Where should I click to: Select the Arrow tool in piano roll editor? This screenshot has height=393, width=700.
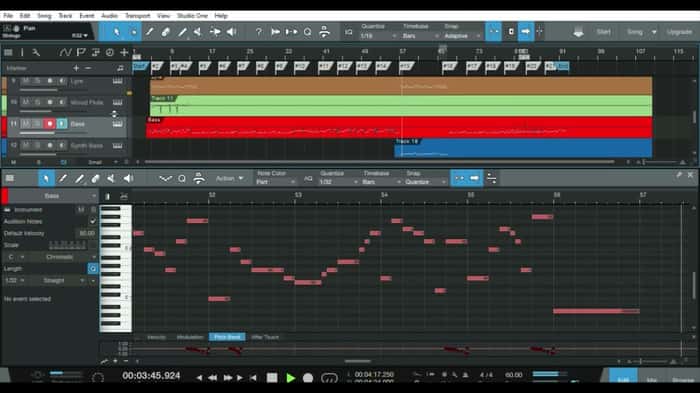(x=46, y=179)
